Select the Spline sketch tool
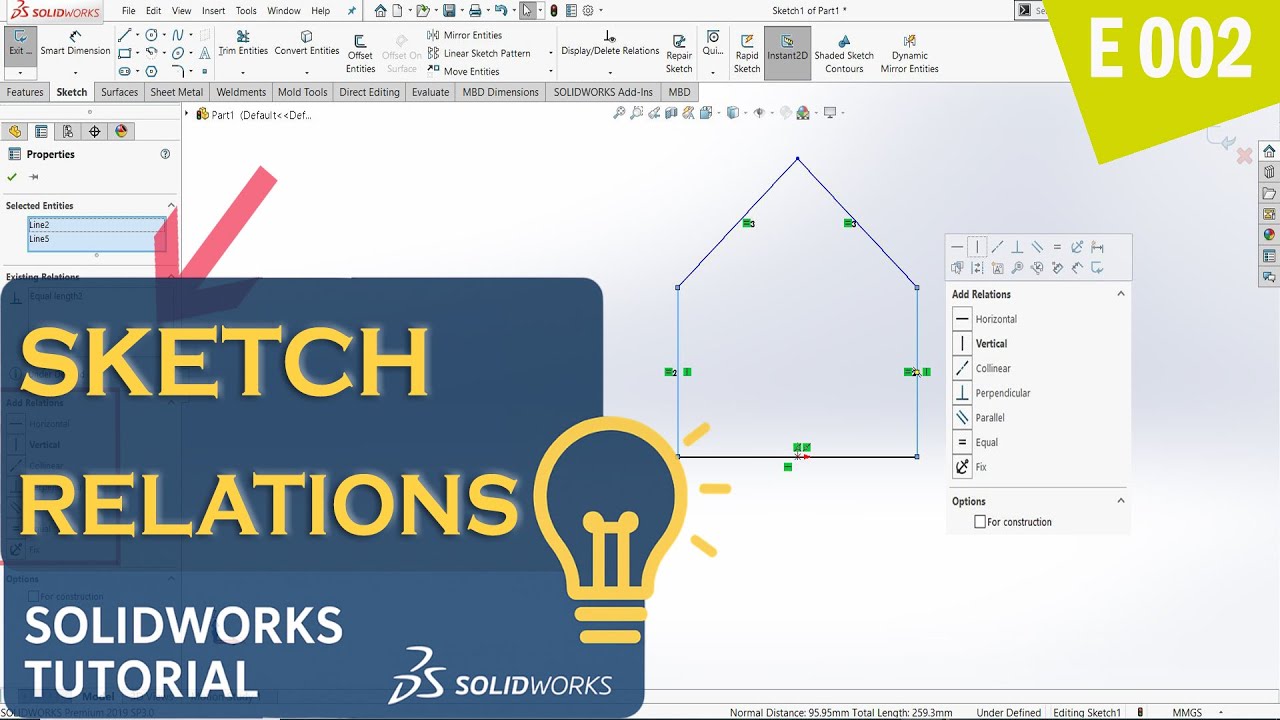The height and width of the screenshot is (720, 1280). pos(178,35)
